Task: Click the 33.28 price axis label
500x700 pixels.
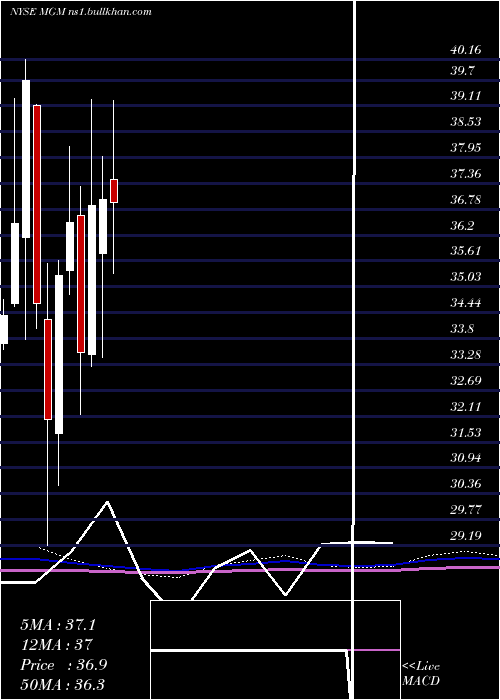Action: pyautogui.click(x=466, y=355)
